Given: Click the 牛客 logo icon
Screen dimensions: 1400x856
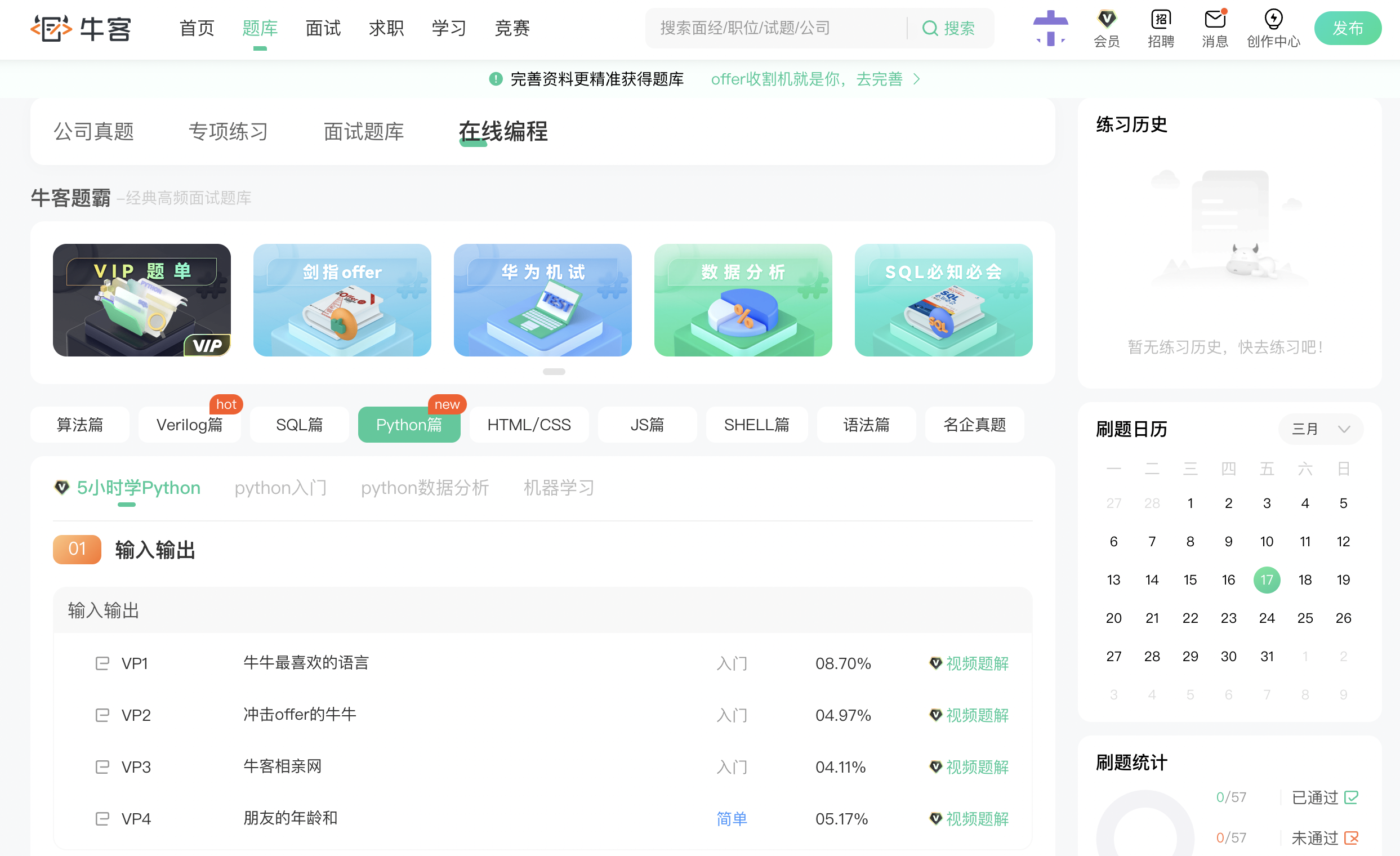Looking at the screenshot, I should [51, 28].
